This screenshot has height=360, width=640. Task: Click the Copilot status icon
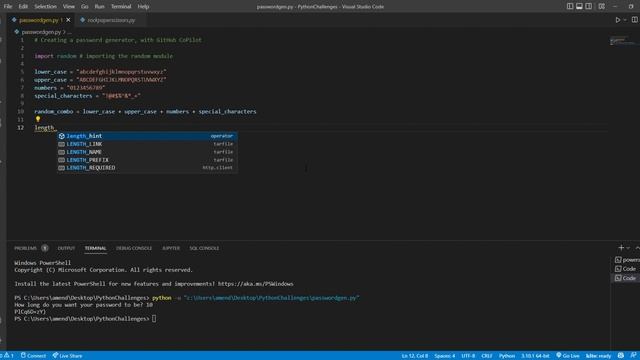(621, 356)
